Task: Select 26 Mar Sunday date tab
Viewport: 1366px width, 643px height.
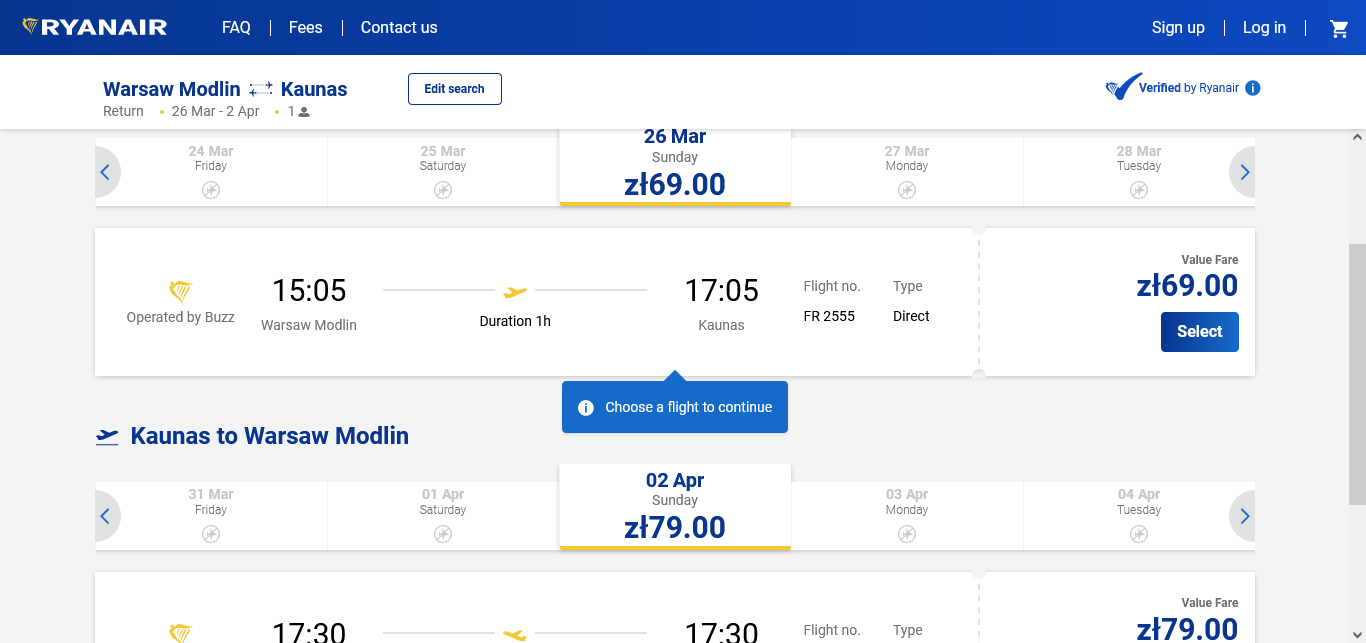Action: pyautogui.click(x=675, y=167)
